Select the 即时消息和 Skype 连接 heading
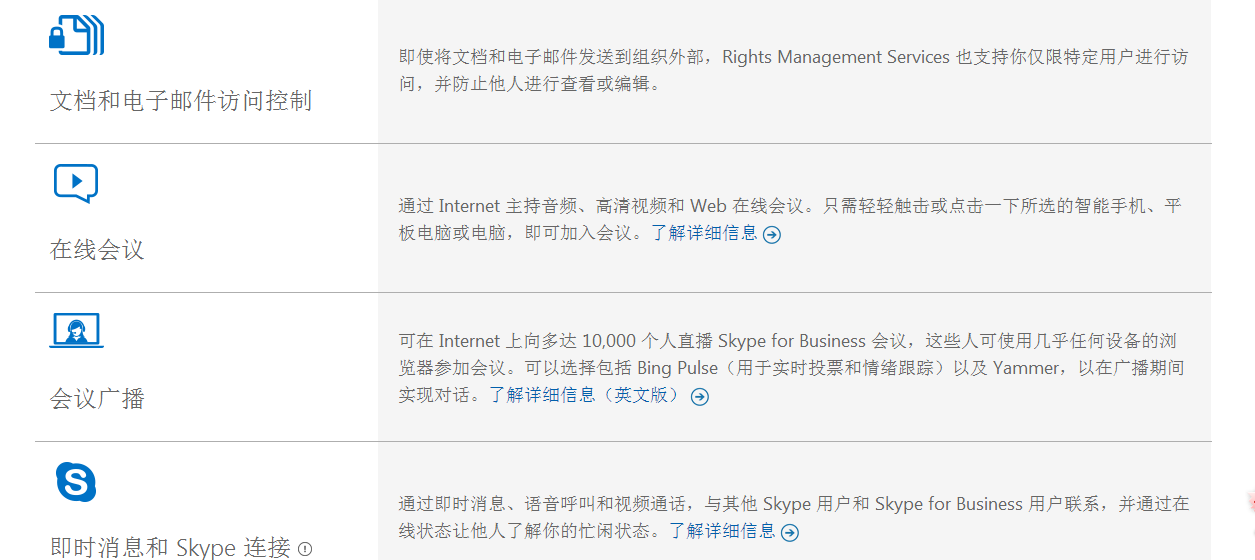This screenshot has height=560, width=1255. coord(170,548)
